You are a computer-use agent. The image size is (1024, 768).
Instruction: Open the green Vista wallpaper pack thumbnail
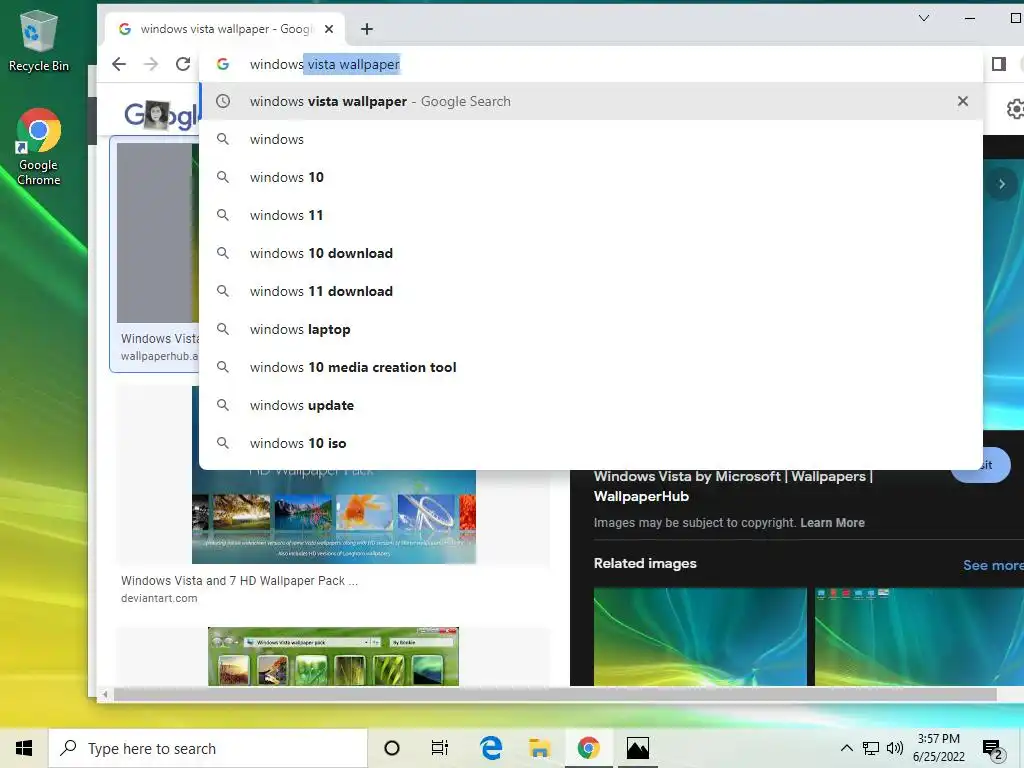click(x=333, y=656)
